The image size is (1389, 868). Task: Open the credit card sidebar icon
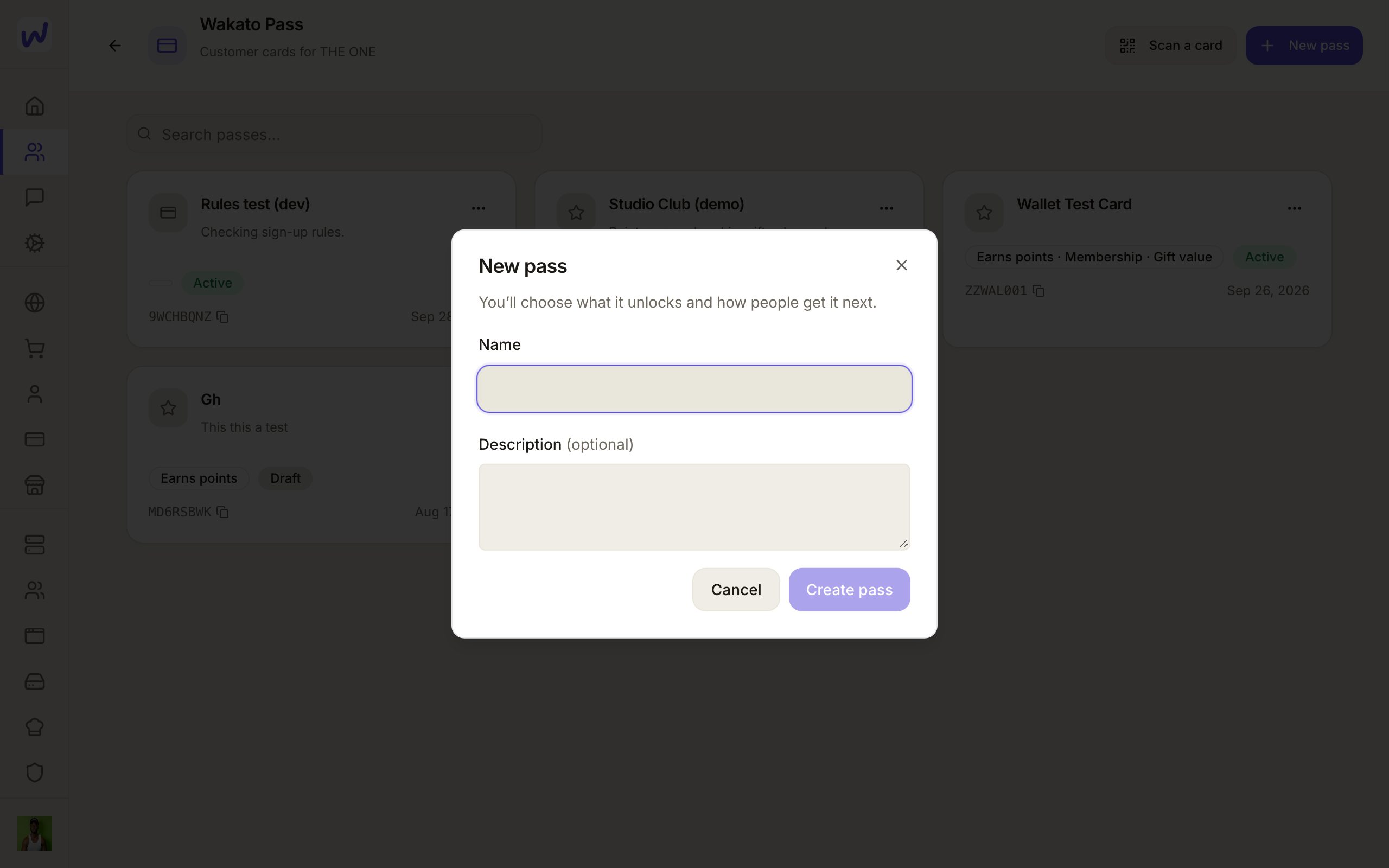click(x=34, y=439)
